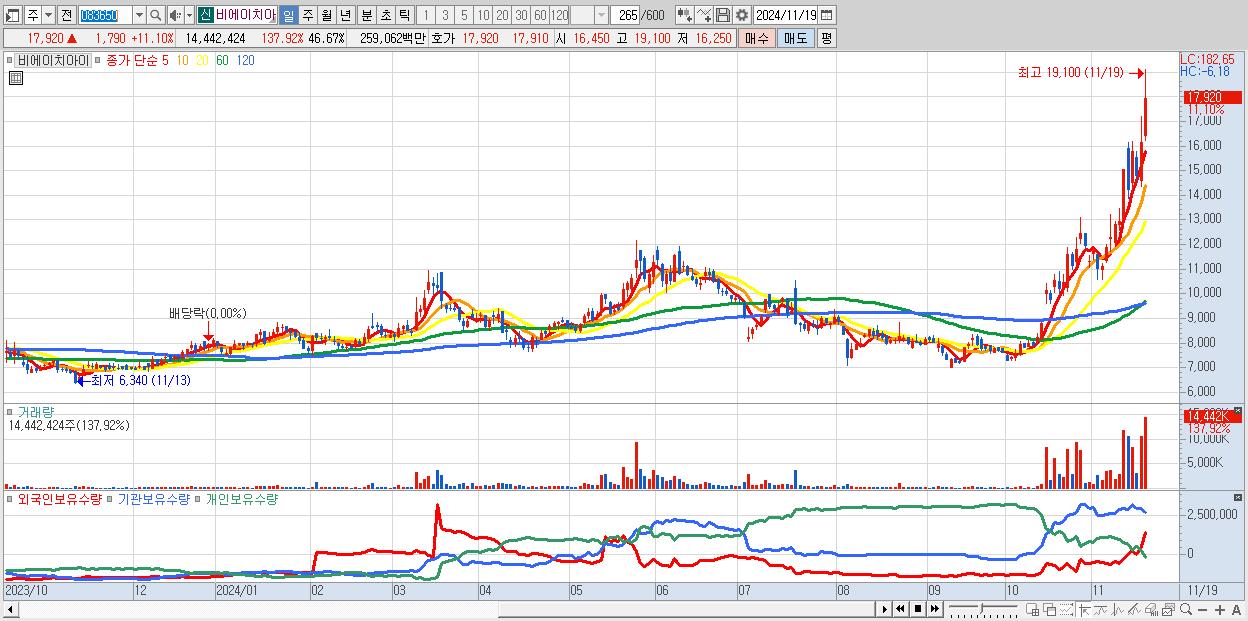Click the 외국인보유수량 legend label
The image size is (1248, 621).
[x=60, y=498]
